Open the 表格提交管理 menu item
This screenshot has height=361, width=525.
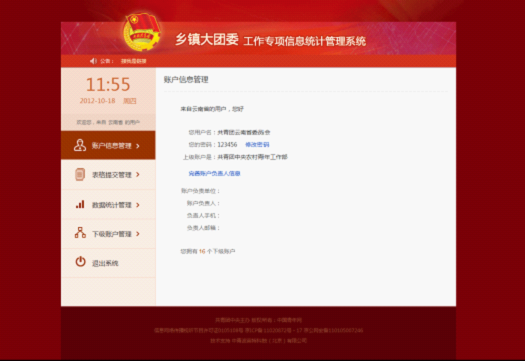[x=108, y=174]
